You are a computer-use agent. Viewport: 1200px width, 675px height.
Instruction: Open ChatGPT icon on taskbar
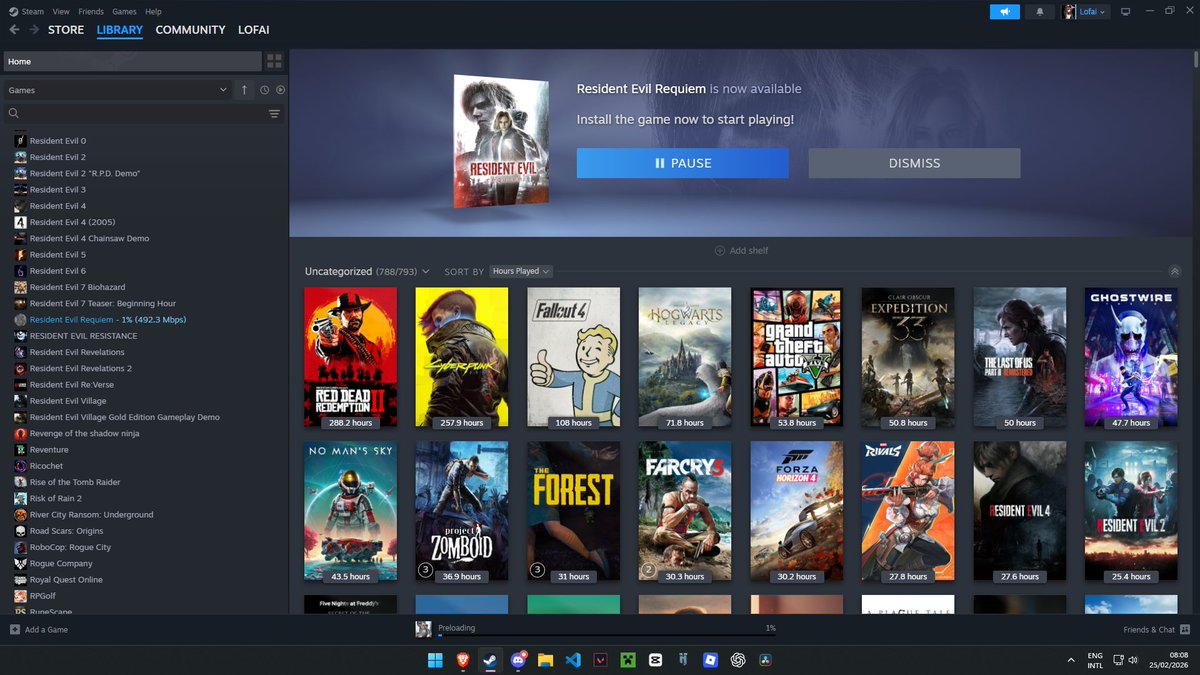[x=738, y=660]
